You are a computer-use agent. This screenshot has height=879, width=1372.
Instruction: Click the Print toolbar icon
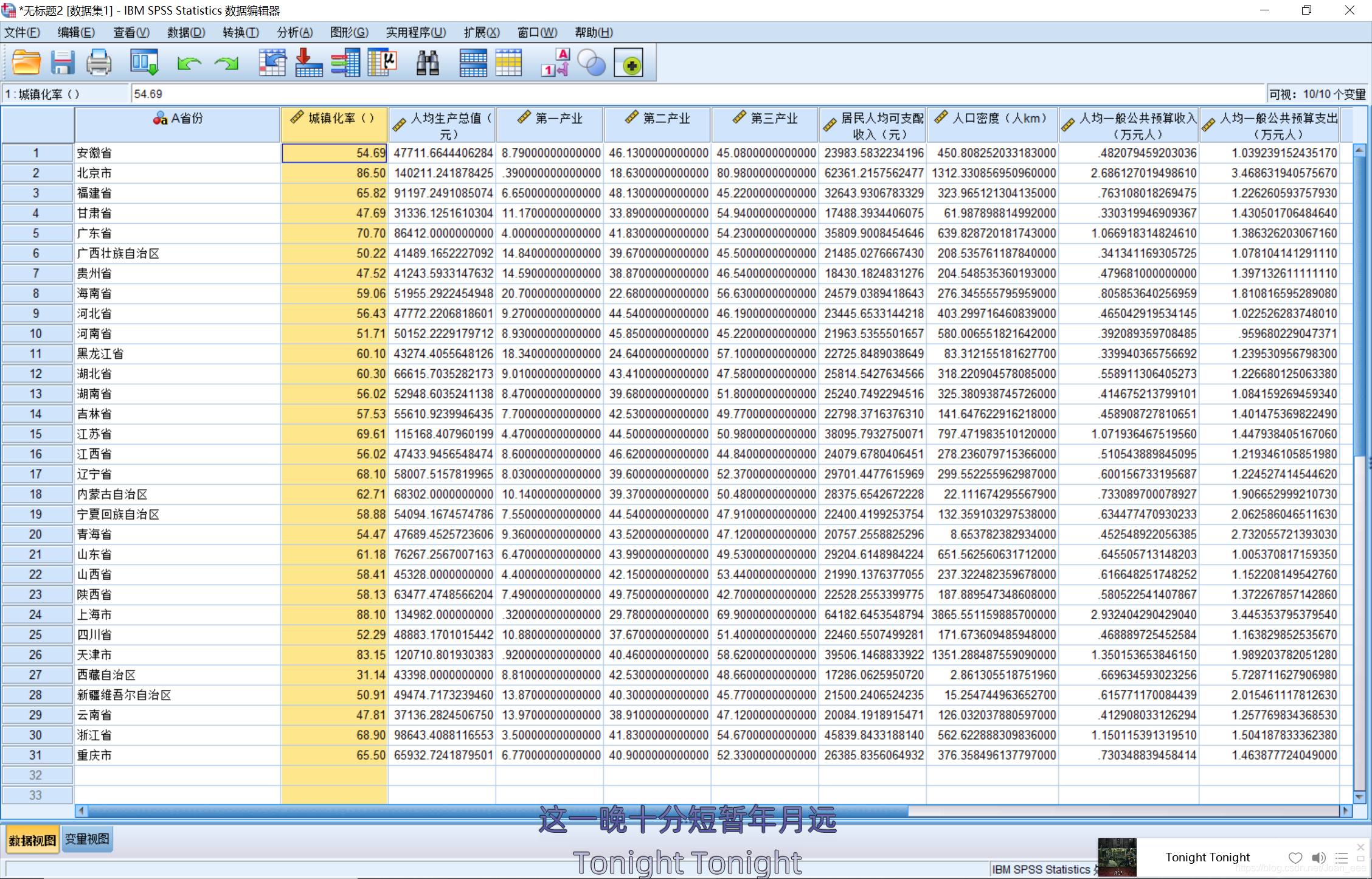pyautogui.click(x=99, y=63)
